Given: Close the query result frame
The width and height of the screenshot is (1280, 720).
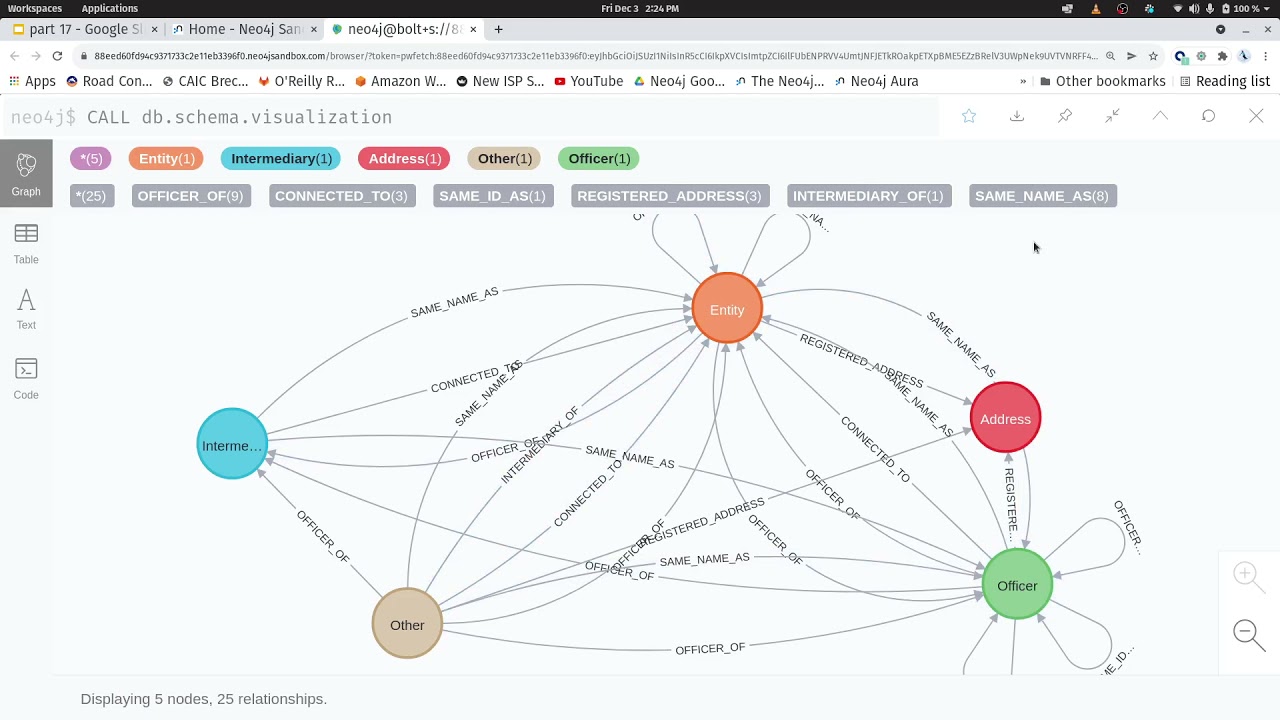Looking at the screenshot, I should pos(1256,117).
